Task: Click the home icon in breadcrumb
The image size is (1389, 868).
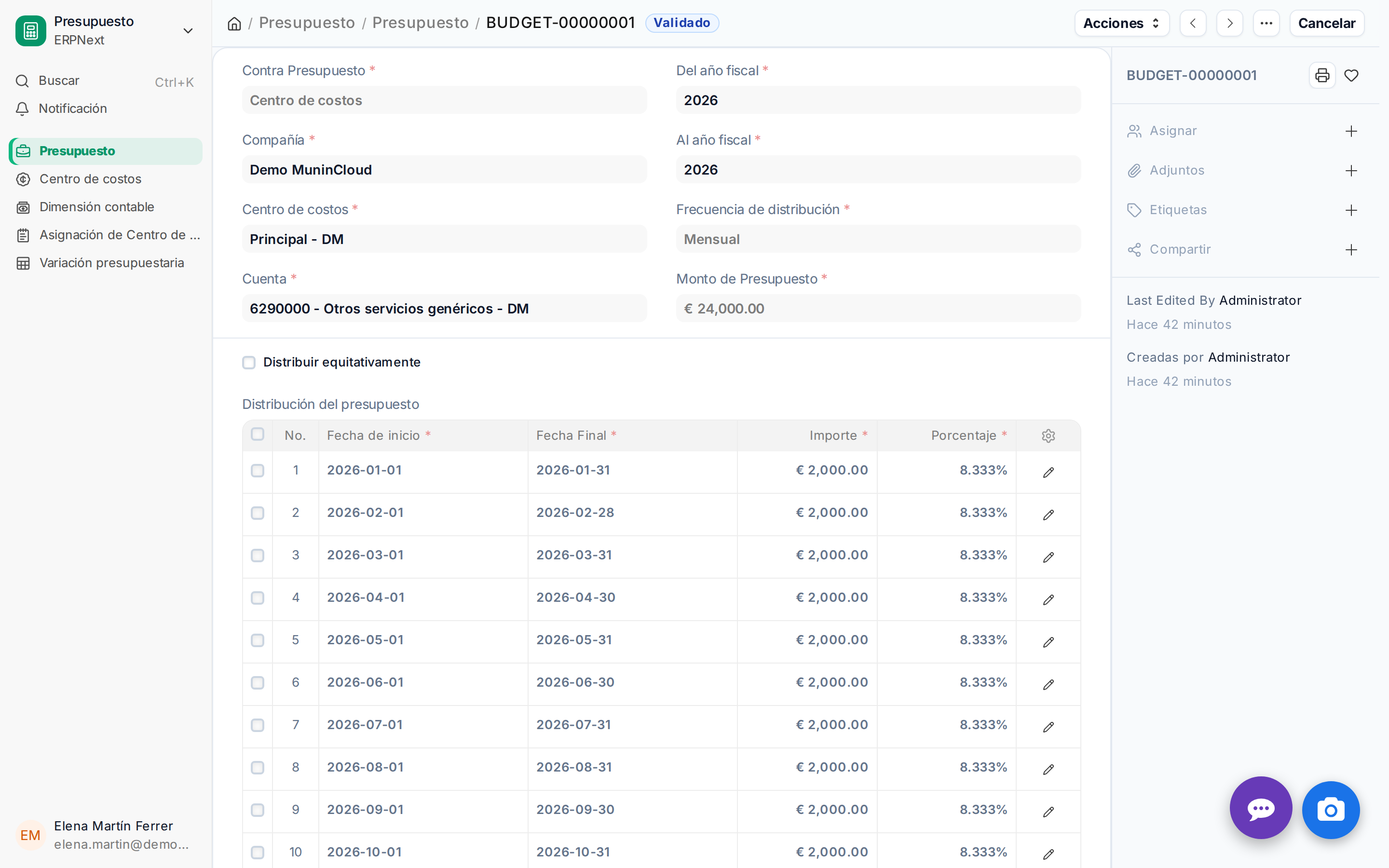Action: (234, 24)
